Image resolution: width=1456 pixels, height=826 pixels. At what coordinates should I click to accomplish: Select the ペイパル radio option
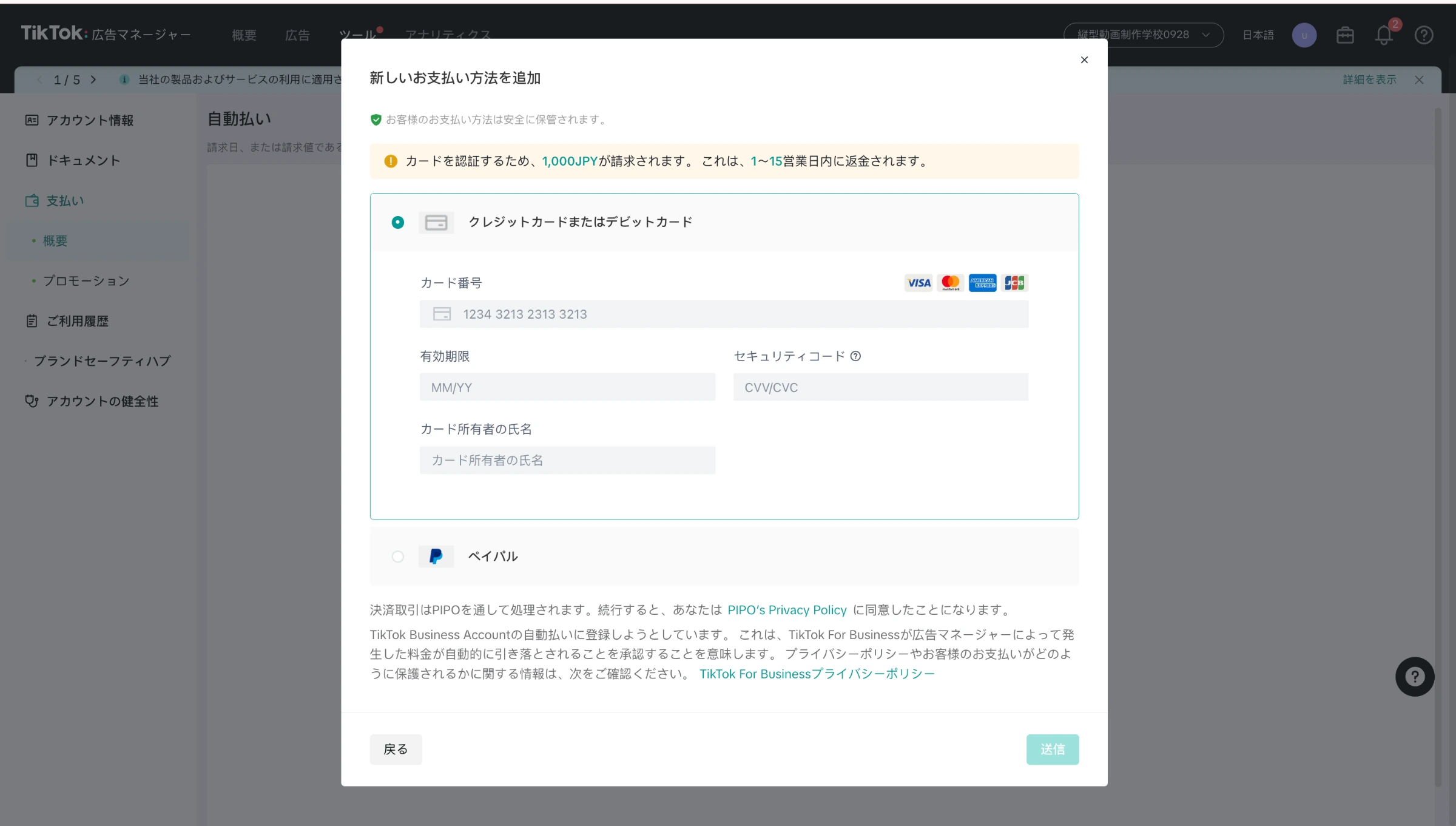point(397,557)
